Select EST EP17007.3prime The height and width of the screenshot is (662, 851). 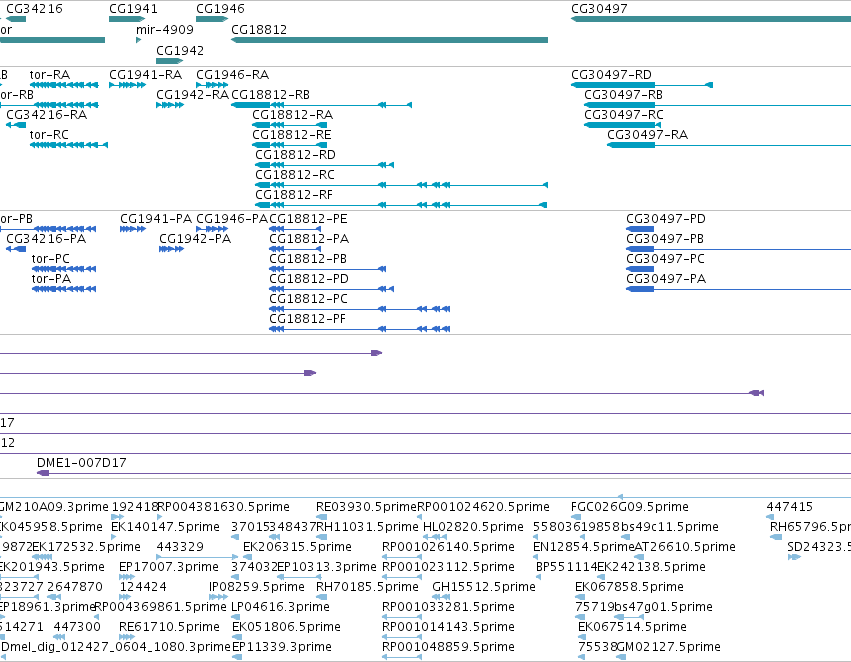tap(127, 577)
